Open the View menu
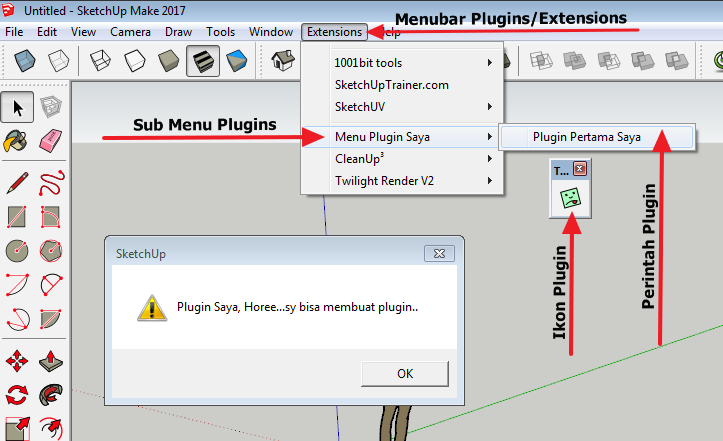Viewport: 723px width, 441px height. point(83,32)
